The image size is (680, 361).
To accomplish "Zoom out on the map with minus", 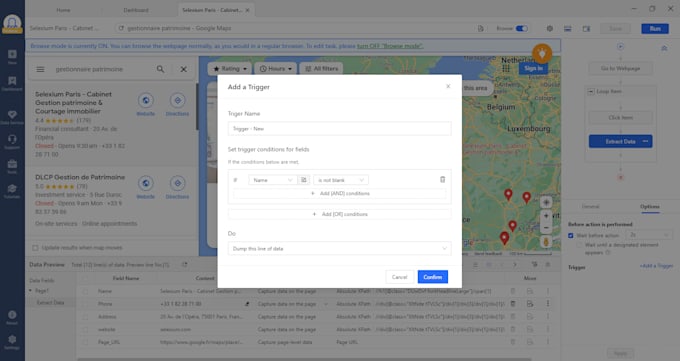I will [x=546, y=228].
